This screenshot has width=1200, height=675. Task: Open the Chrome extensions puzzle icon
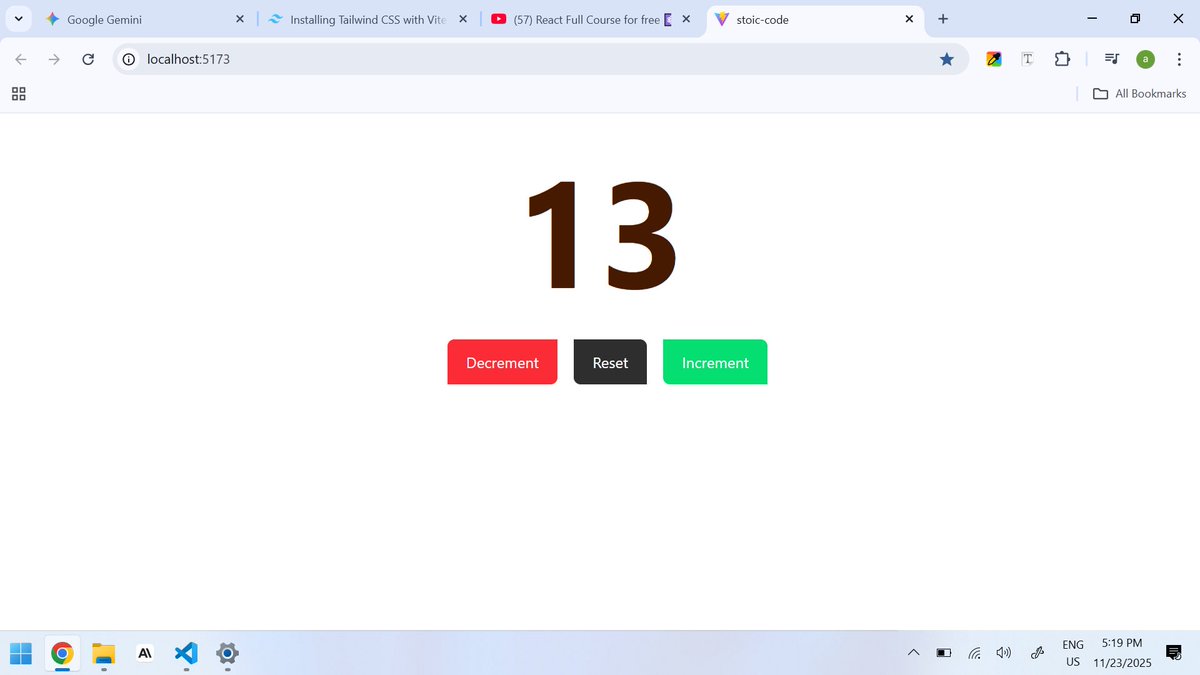pyautogui.click(x=1062, y=59)
